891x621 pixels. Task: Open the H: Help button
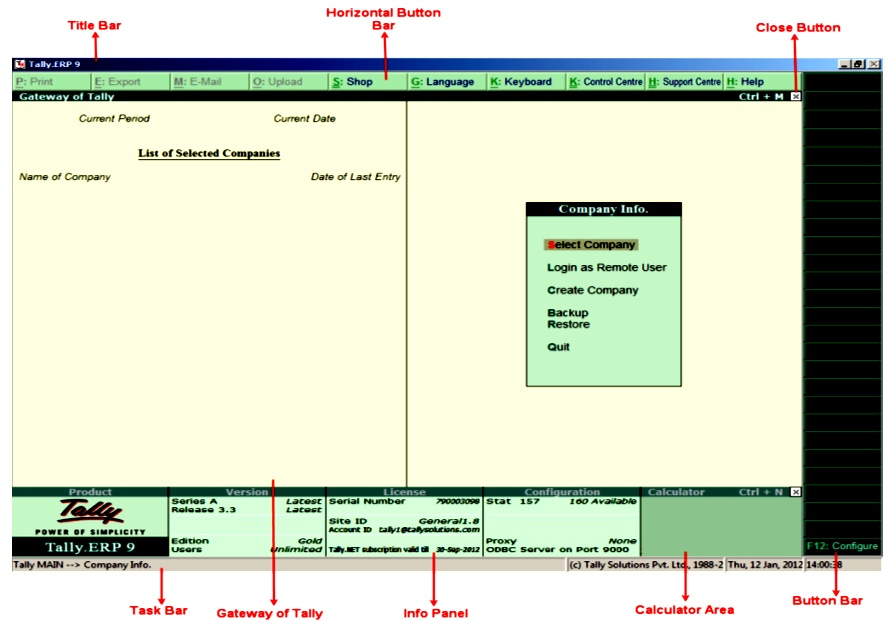click(x=762, y=82)
